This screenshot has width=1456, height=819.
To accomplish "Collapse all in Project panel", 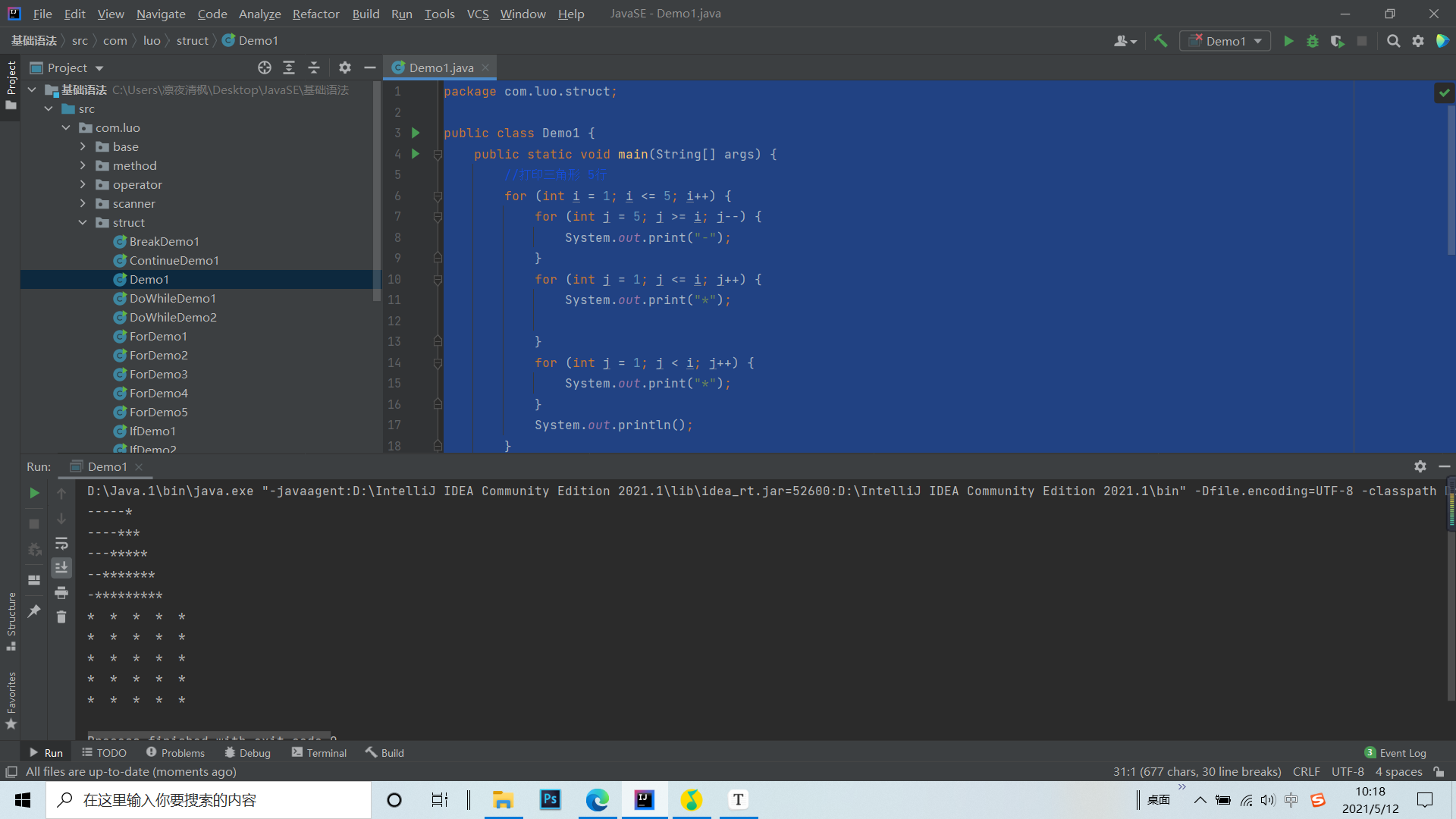I will pos(314,67).
